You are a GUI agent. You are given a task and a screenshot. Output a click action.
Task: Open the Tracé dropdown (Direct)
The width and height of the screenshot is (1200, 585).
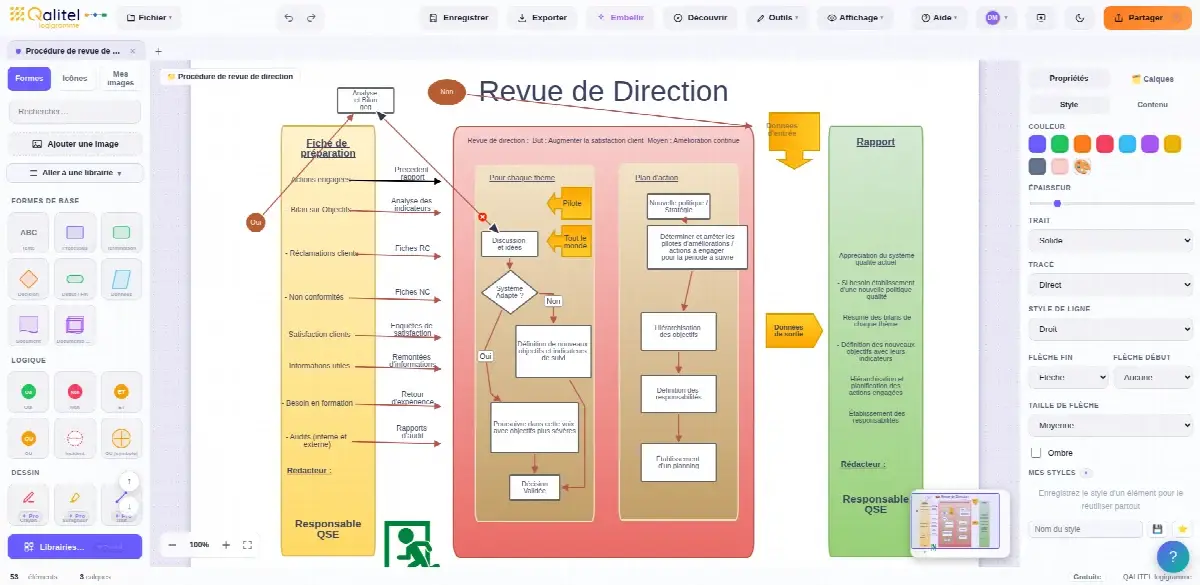tap(1110, 285)
